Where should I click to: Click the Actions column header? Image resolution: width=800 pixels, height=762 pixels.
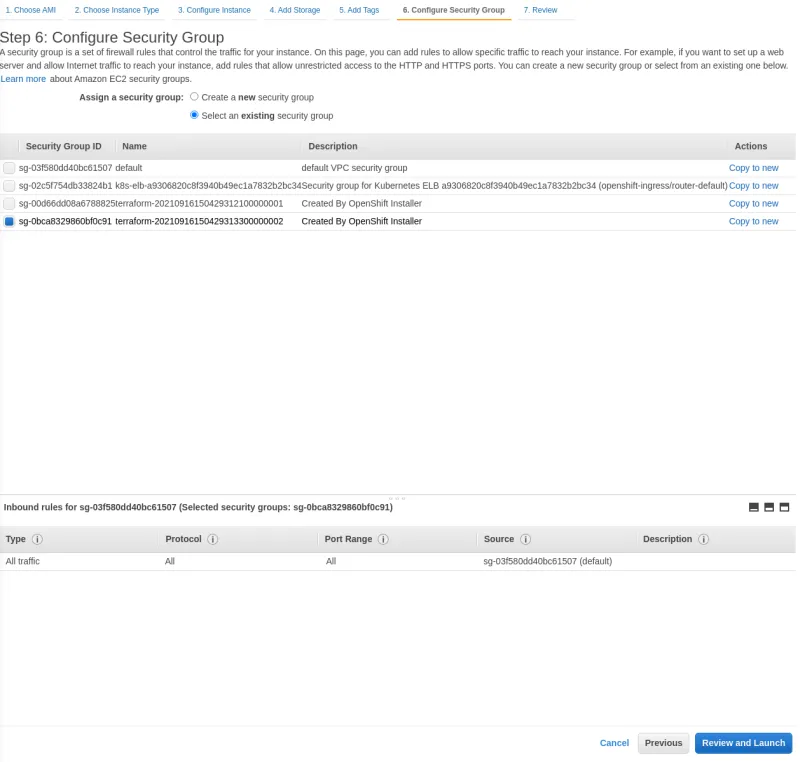(751, 146)
